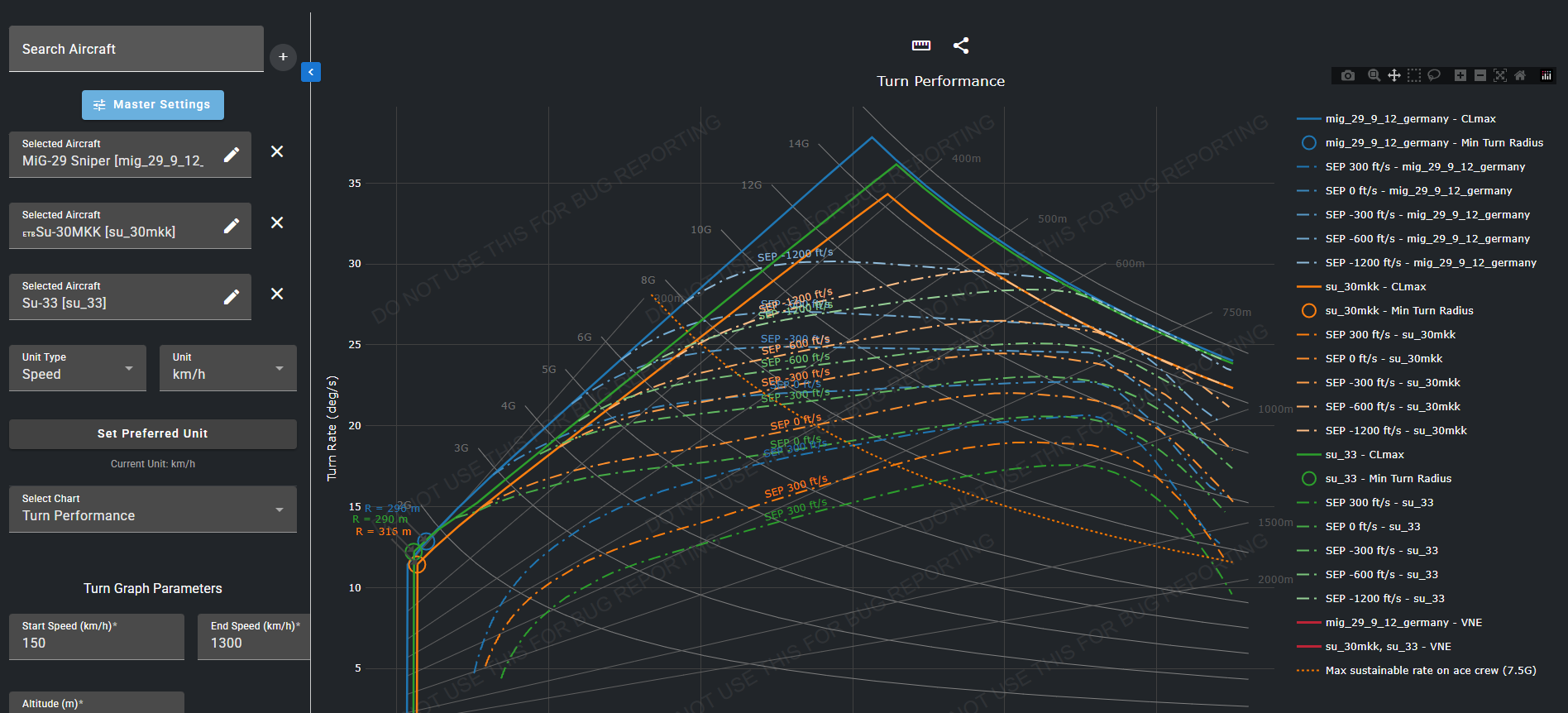Select the Zoom tool in chart modebar
Screen dimensions: 1568x713
tap(1374, 75)
